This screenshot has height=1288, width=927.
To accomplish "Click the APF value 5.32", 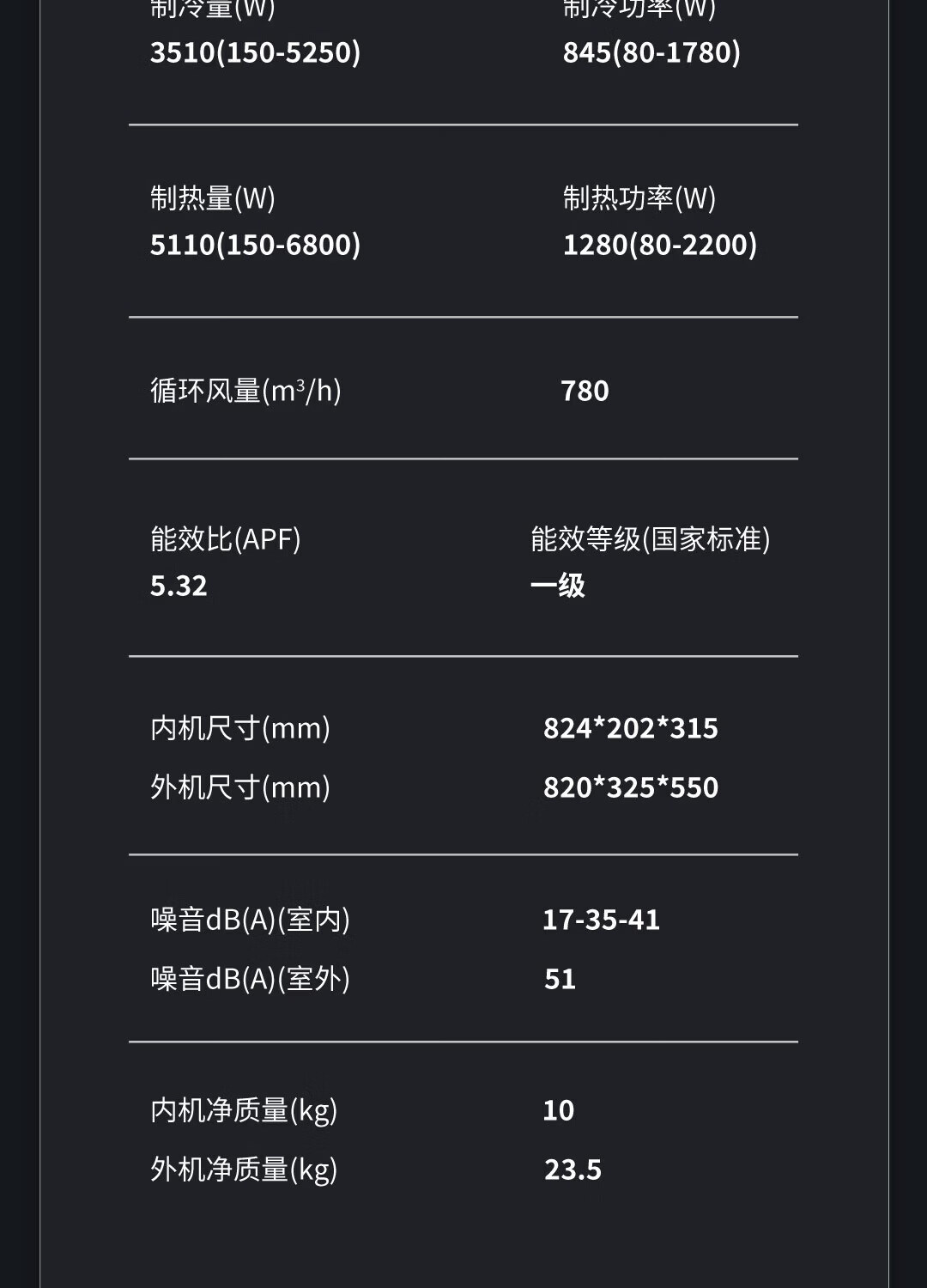I will (179, 586).
